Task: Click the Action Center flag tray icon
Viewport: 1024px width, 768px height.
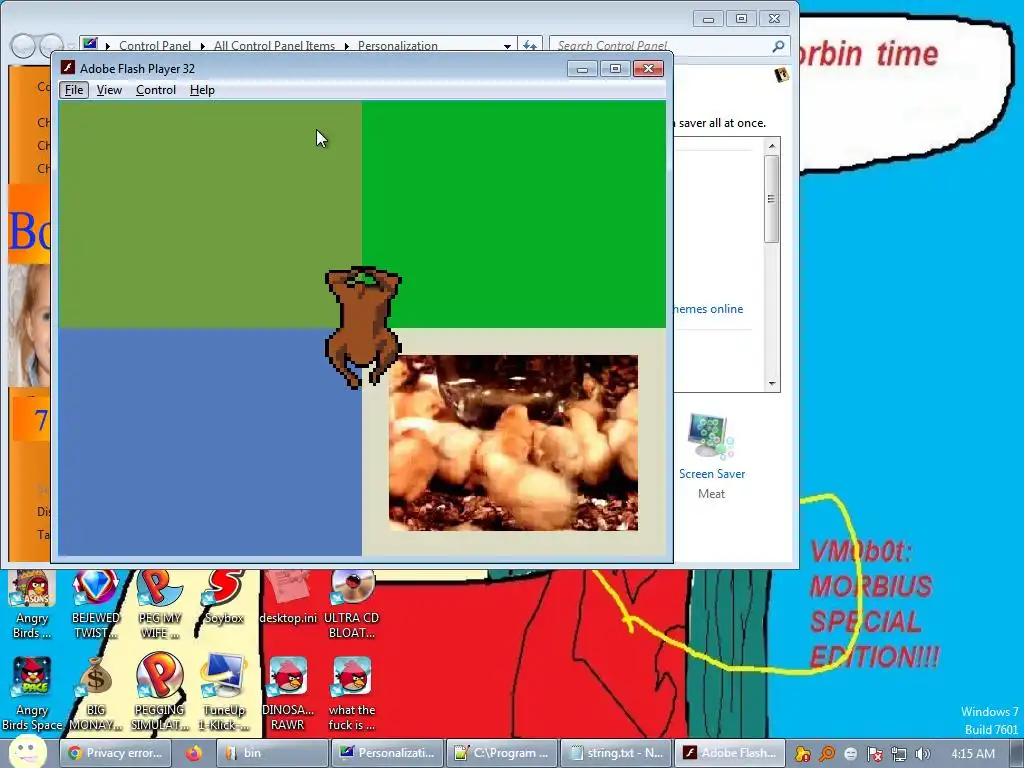Action: tap(874, 754)
